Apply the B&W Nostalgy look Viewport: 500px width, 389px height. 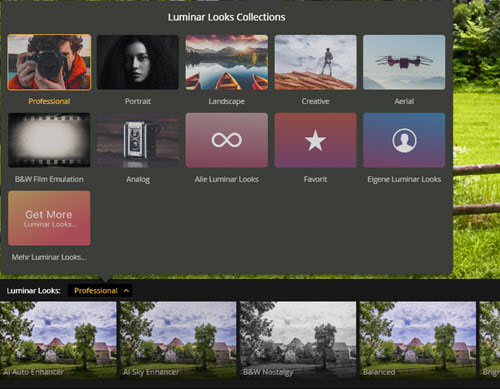[x=298, y=340]
